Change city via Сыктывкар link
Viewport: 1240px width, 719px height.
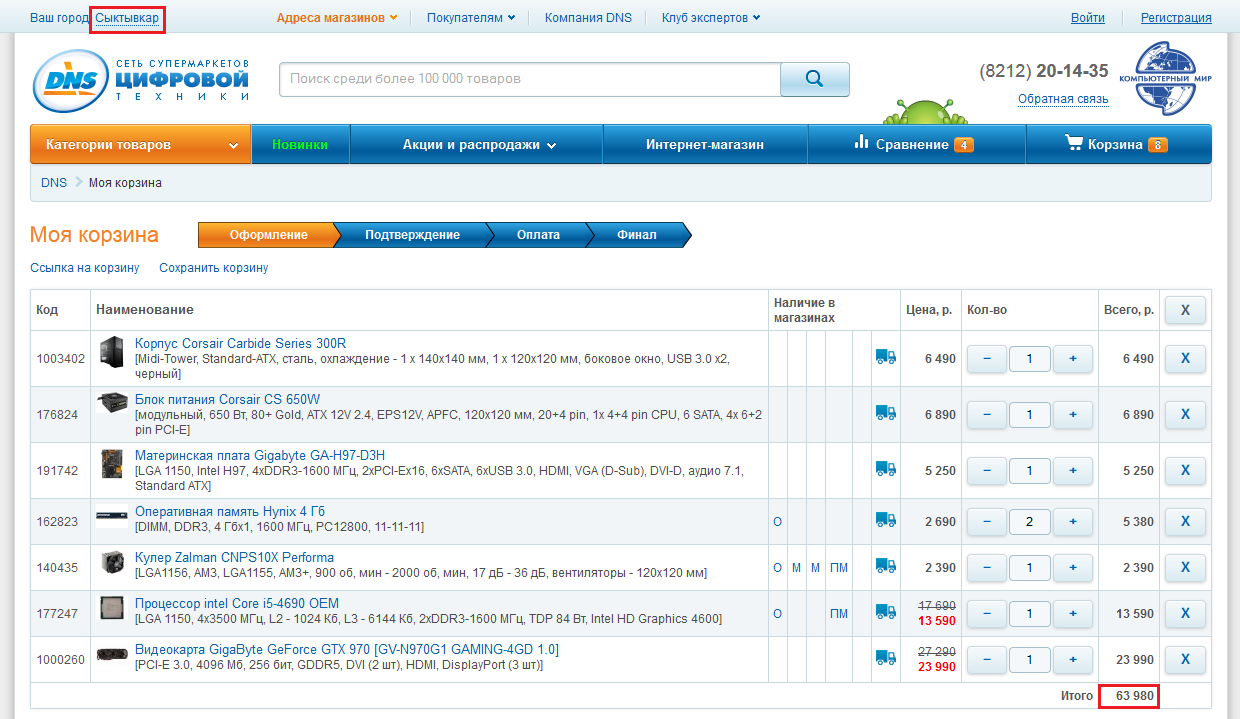point(126,18)
